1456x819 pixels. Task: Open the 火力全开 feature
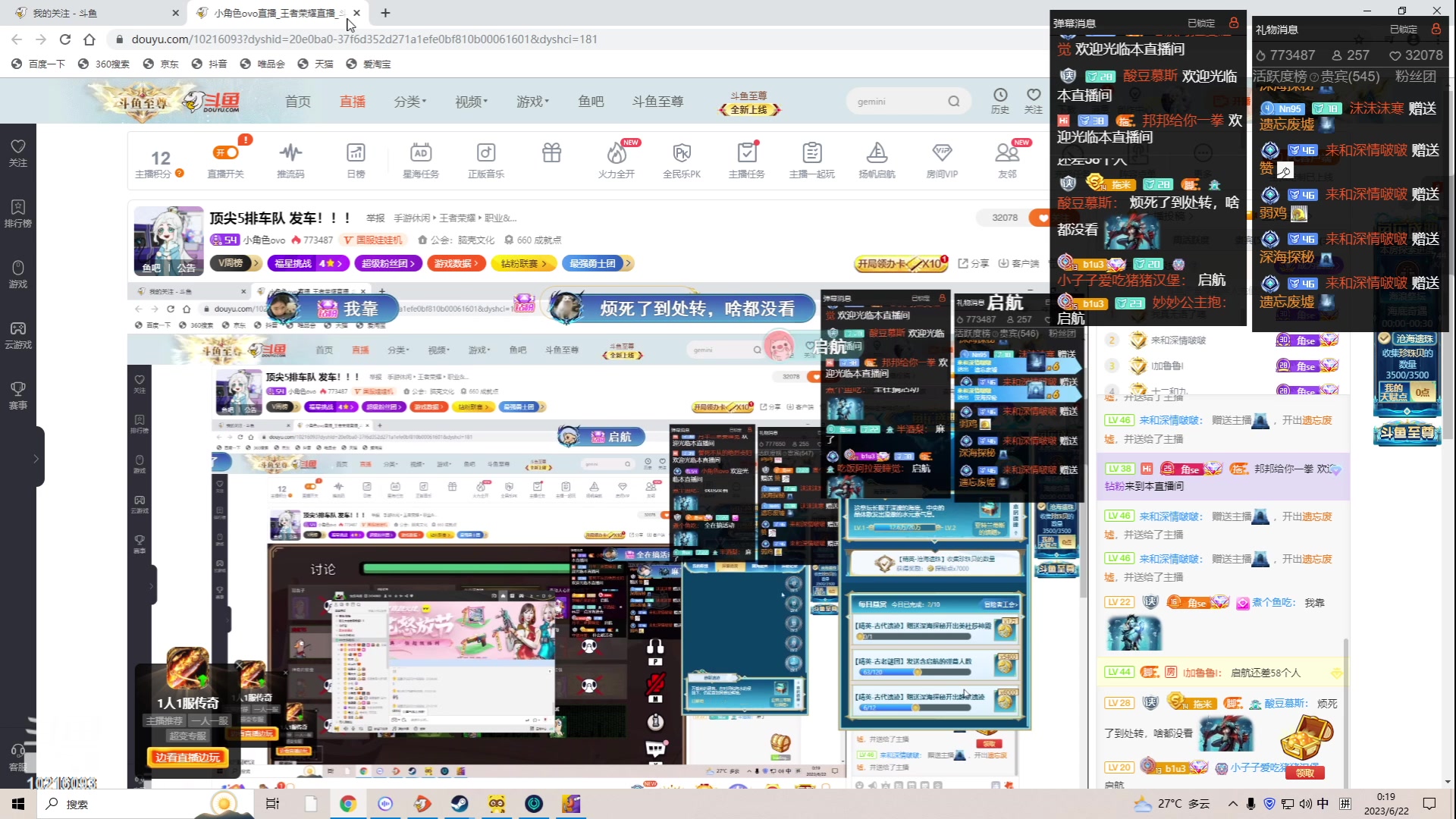617,159
